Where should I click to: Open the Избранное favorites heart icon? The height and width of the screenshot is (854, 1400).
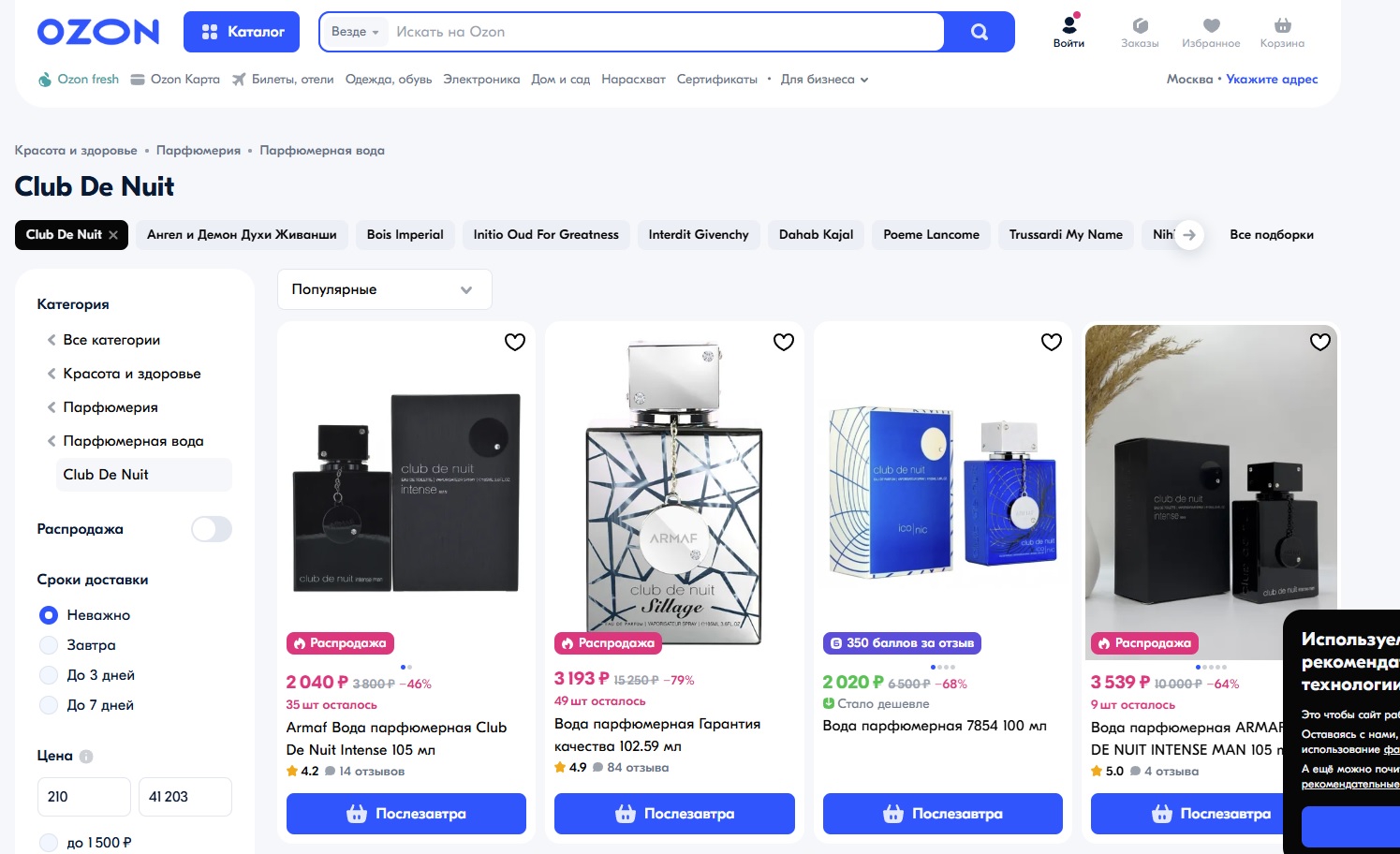pyautogui.click(x=1211, y=27)
